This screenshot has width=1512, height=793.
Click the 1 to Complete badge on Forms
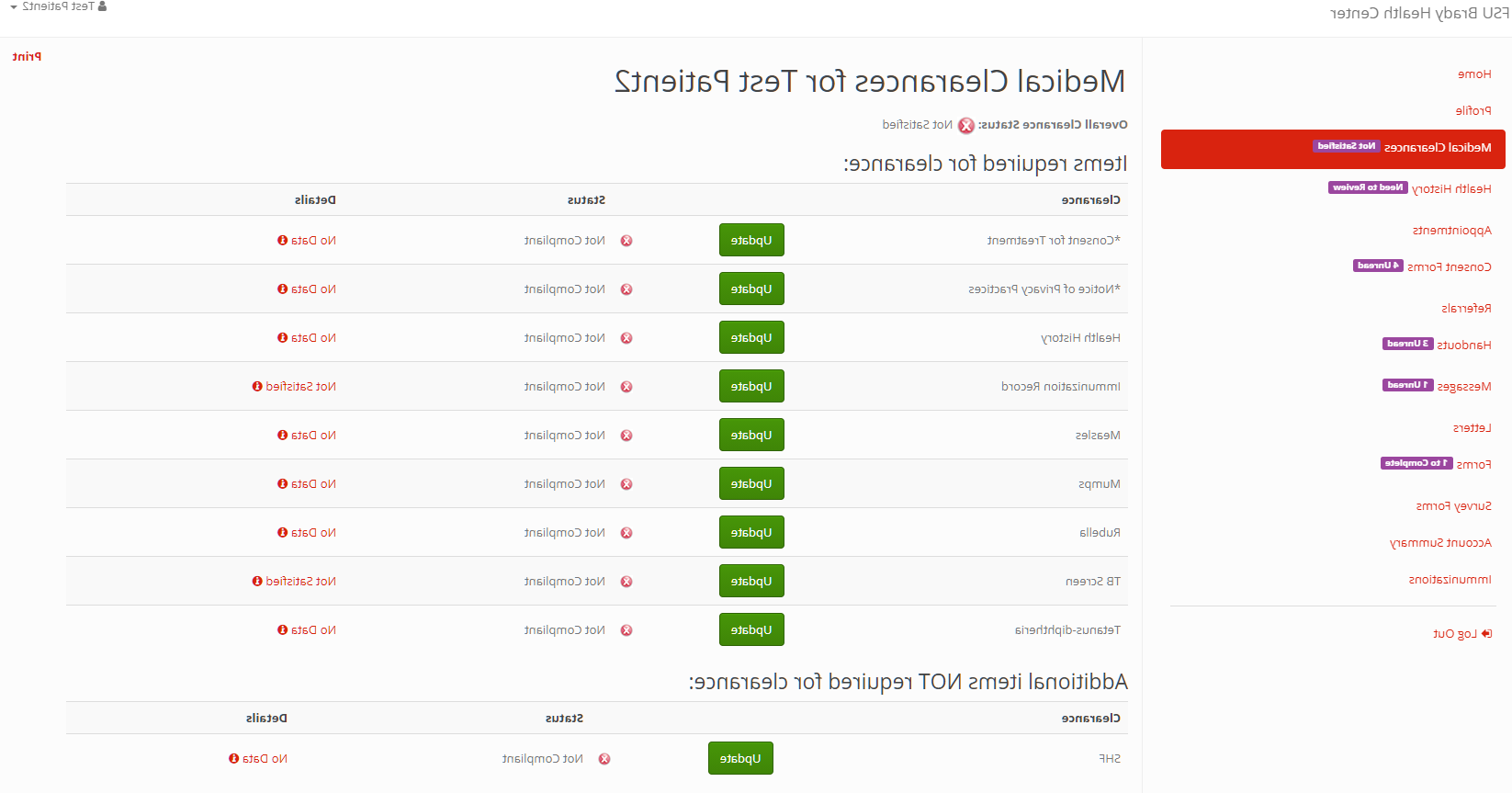pyautogui.click(x=1416, y=463)
